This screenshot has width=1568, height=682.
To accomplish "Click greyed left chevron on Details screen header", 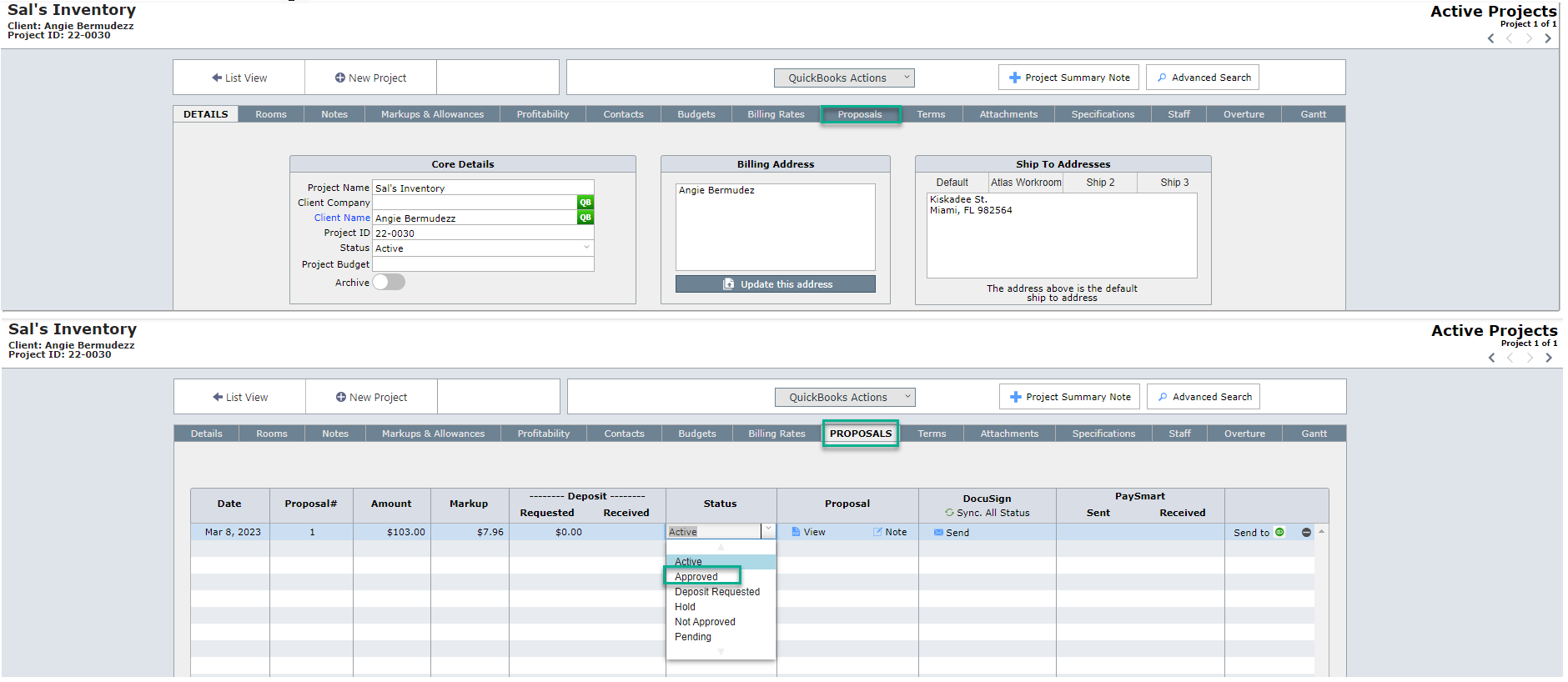I will [1510, 38].
